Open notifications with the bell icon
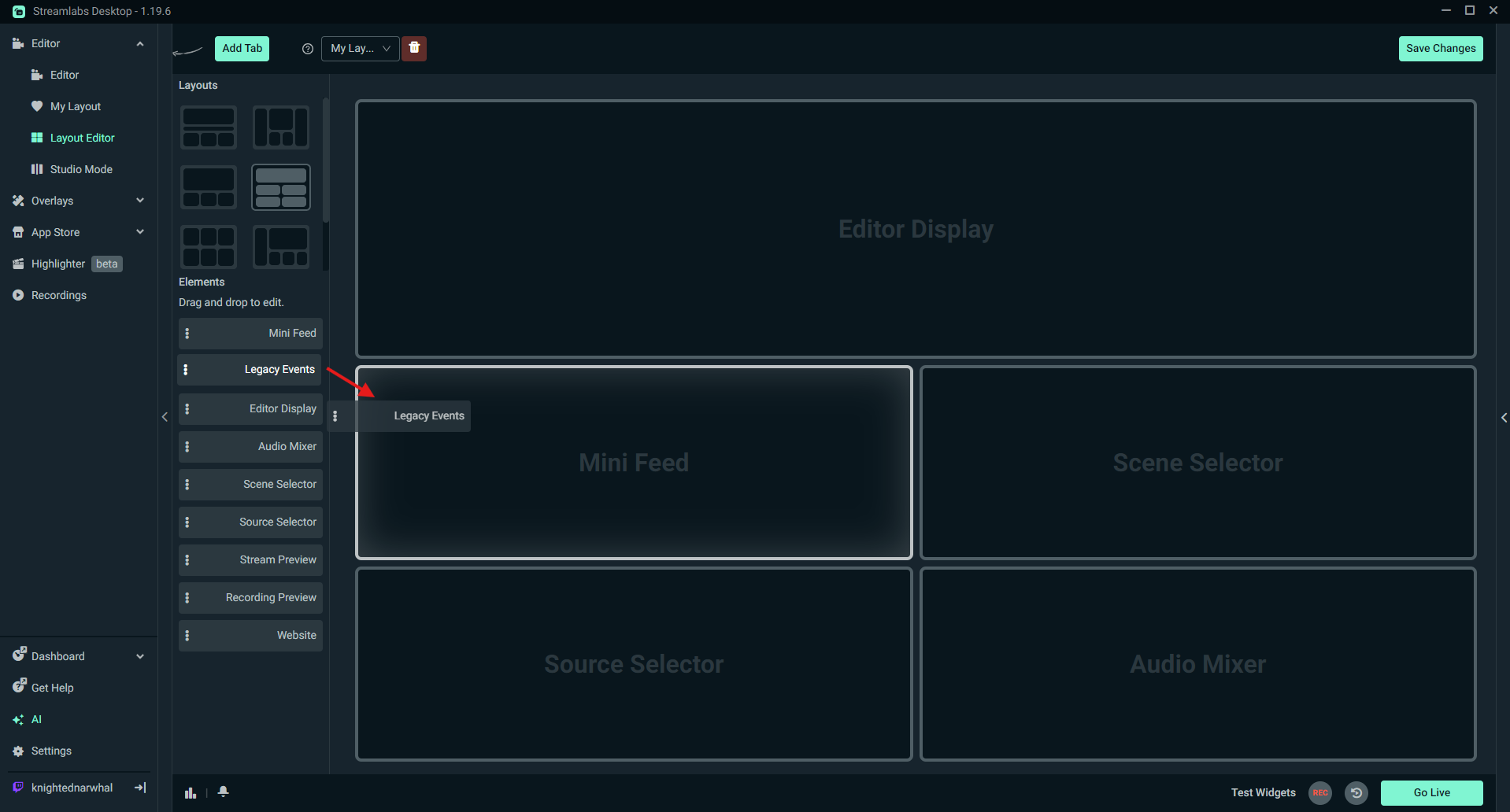Screen dimensions: 1510x812 tap(223, 792)
